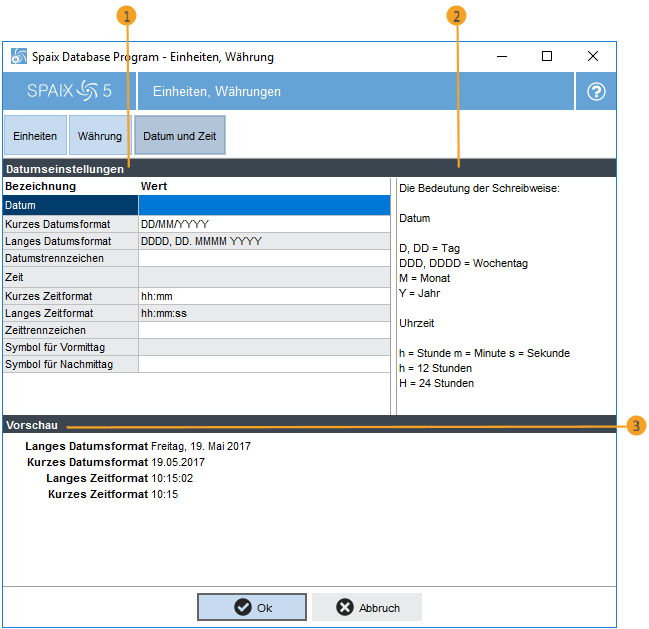The height and width of the screenshot is (629, 649).
Task: Click the Symbol für Vormittag label
Action: tap(55, 347)
